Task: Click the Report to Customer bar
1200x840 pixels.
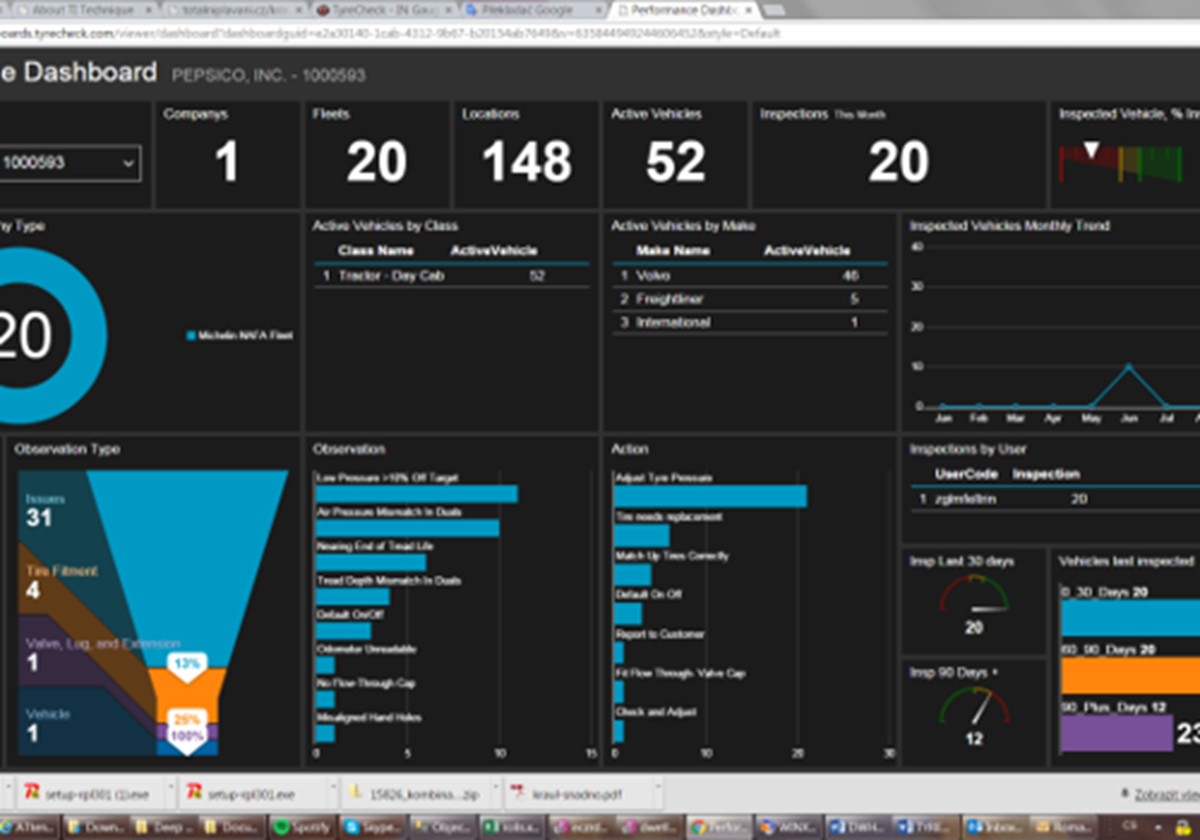Action: pos(618,653)
